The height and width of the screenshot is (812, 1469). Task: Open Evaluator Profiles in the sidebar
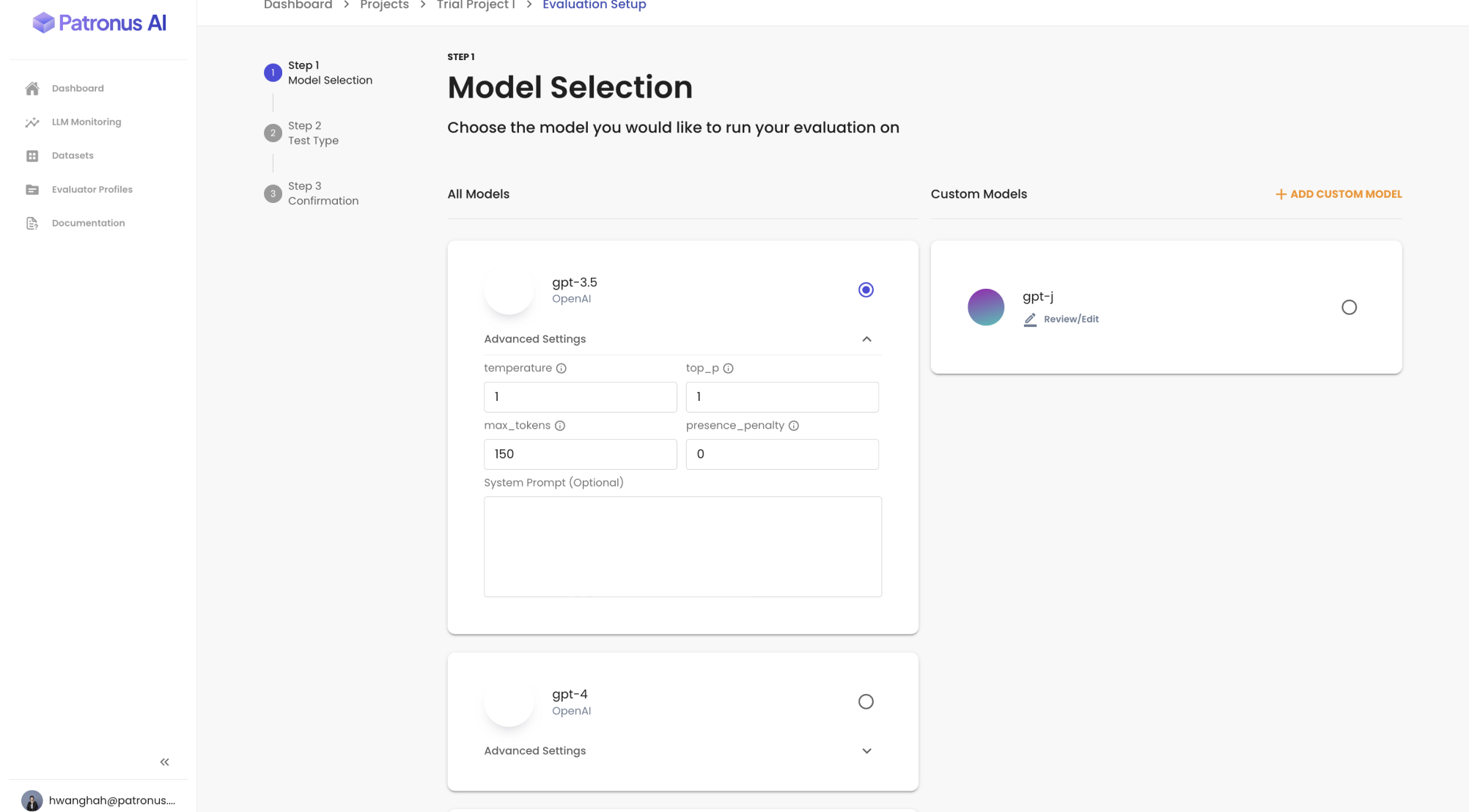[92, 189]
